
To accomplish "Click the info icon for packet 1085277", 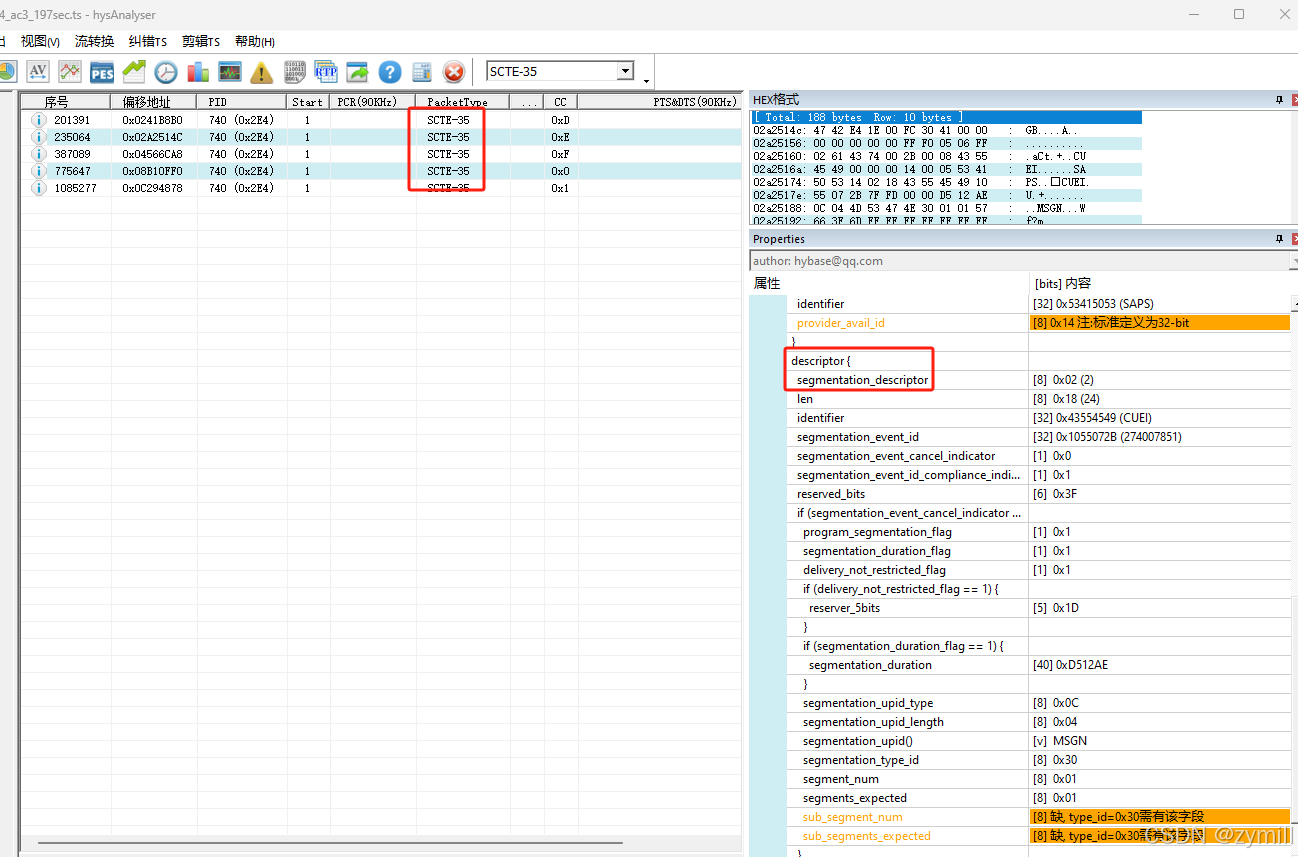I will (x=39, y=188).
